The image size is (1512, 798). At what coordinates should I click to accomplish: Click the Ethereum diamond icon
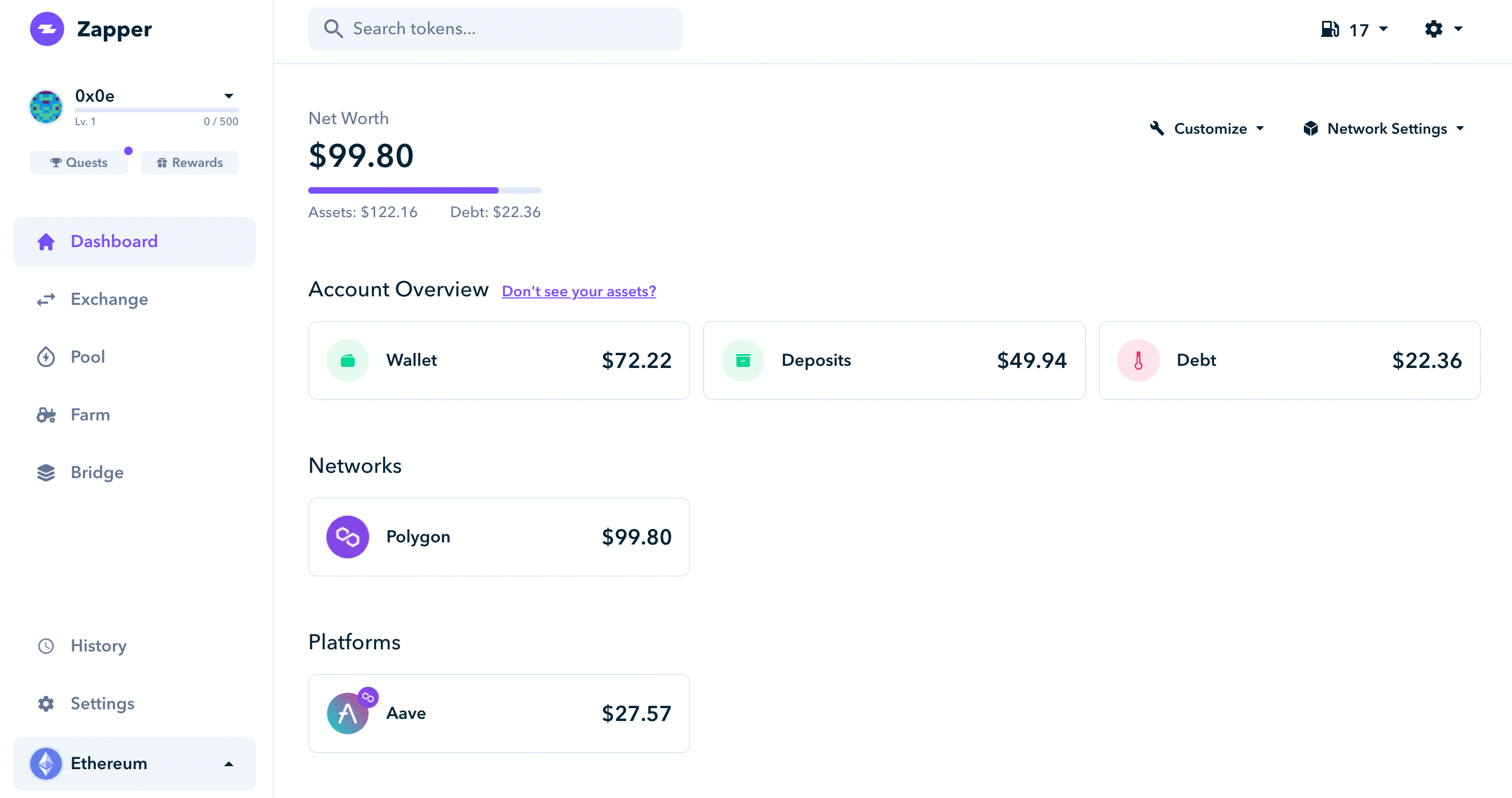click(x=46, y=763)
